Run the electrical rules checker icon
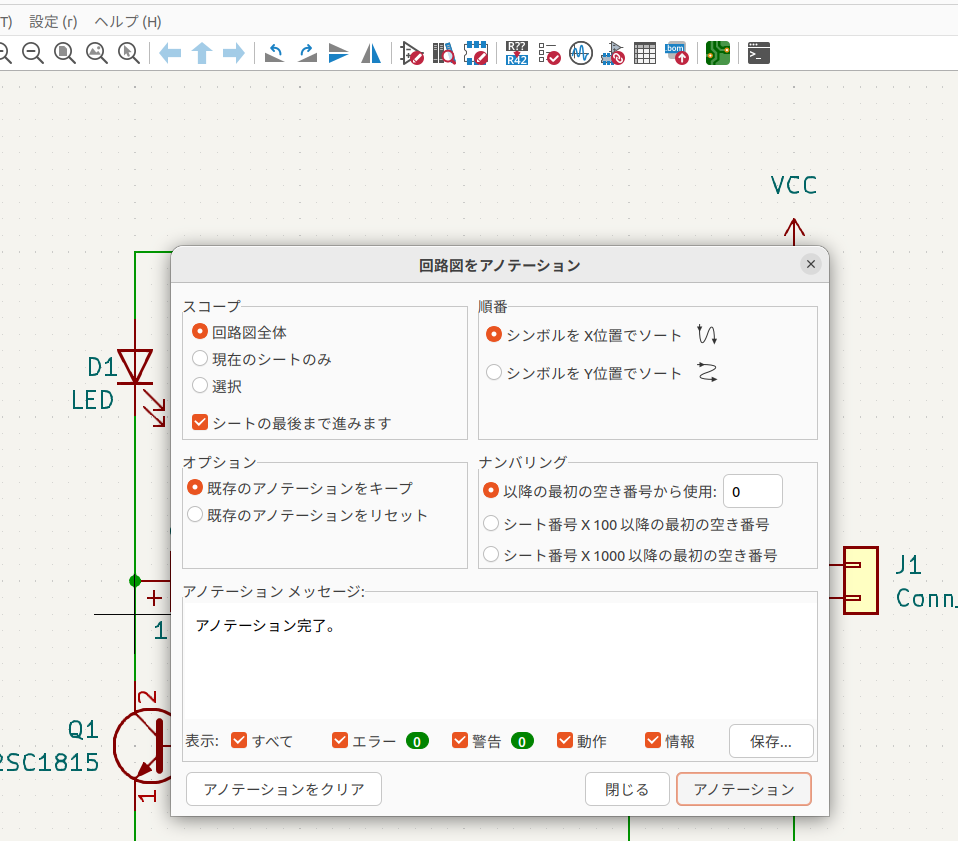Screen dimensions: 958x841 [549, 54]
